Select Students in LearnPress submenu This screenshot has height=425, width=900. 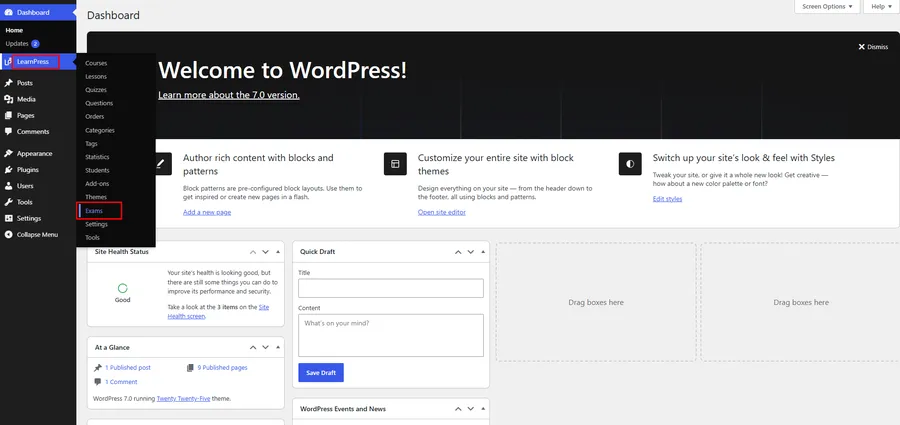coord(97,171)
